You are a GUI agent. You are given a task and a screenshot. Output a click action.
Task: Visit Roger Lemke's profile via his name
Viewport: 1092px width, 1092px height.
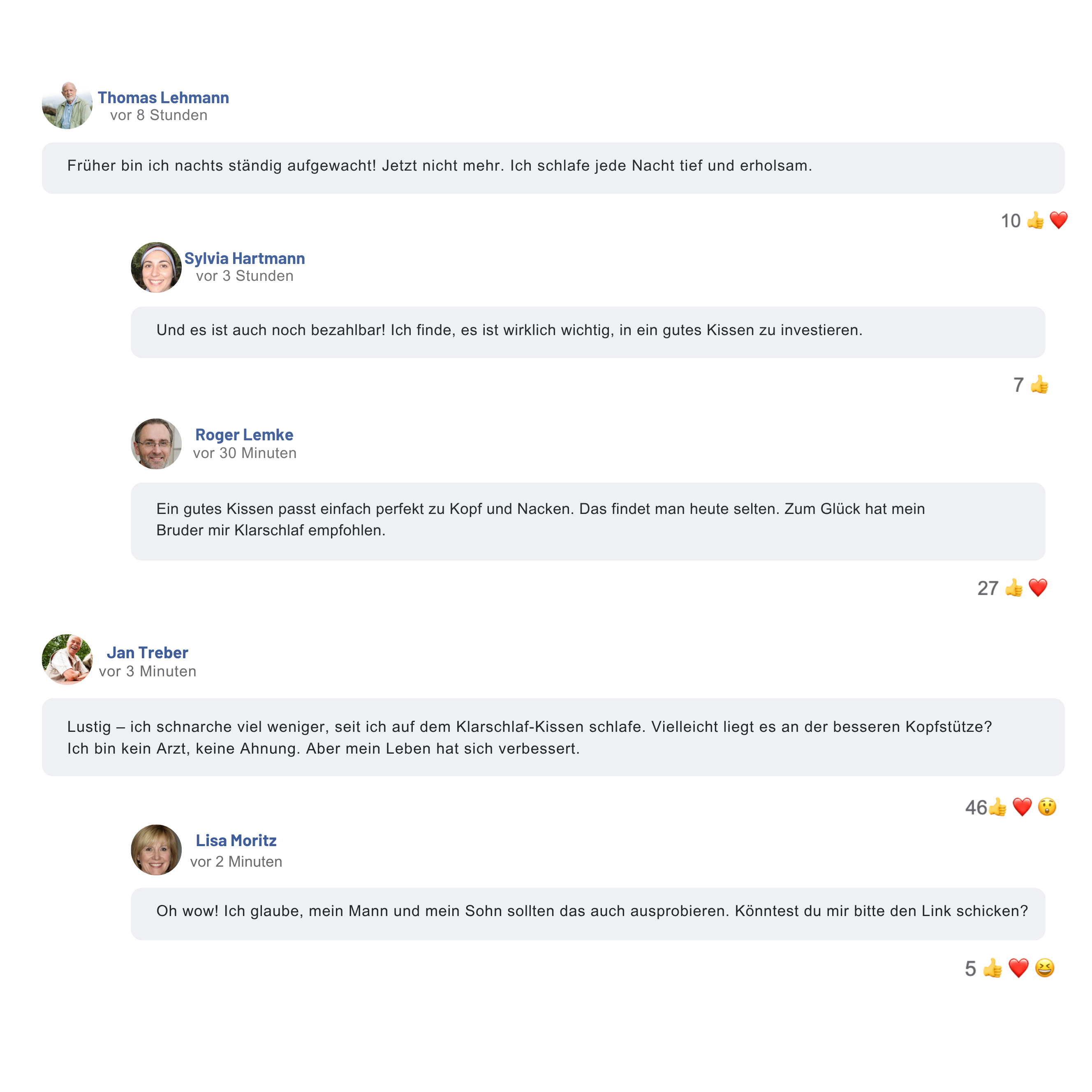[x=244, y=435]
